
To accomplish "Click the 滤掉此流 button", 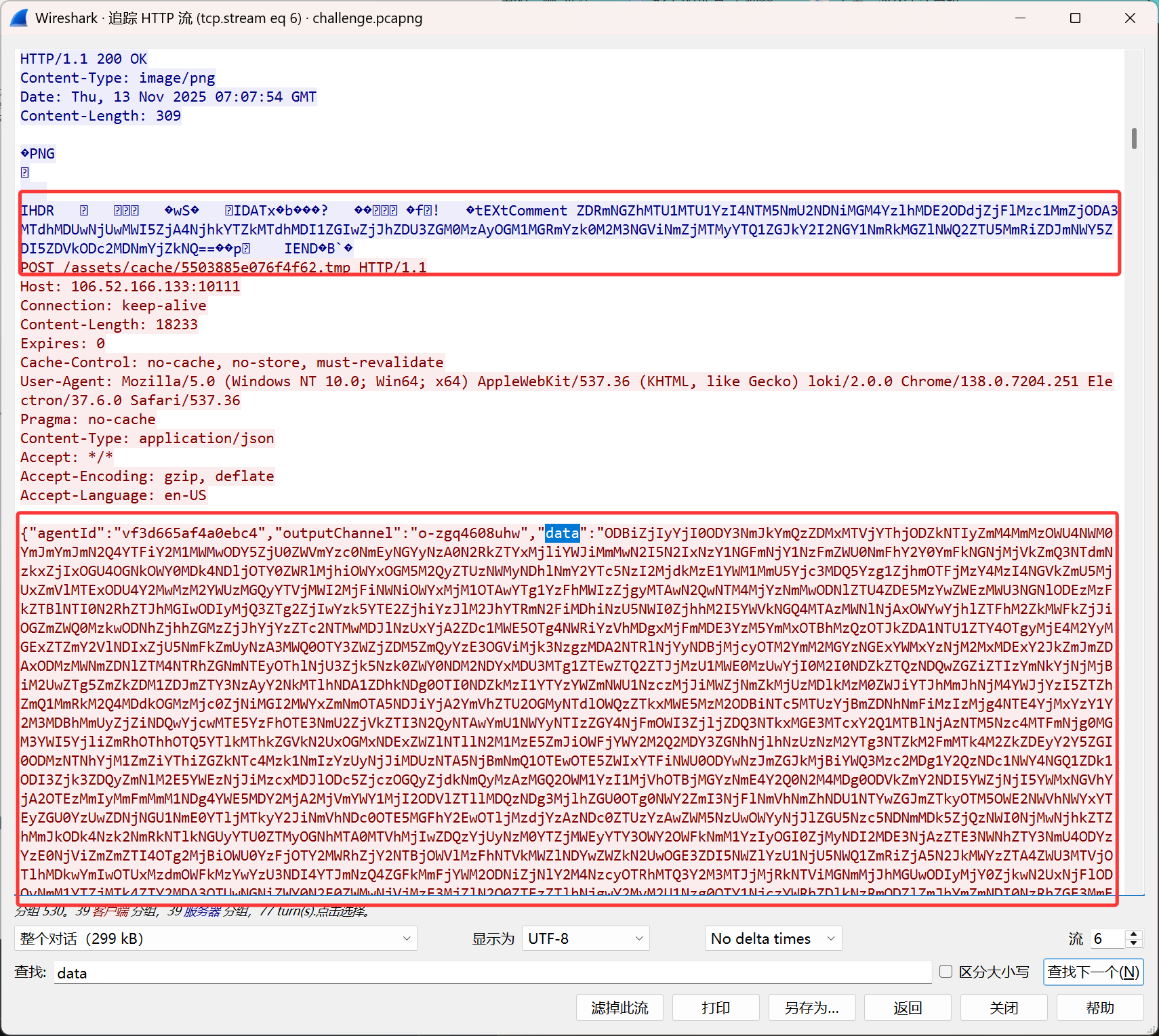I will click(619, 1008).
